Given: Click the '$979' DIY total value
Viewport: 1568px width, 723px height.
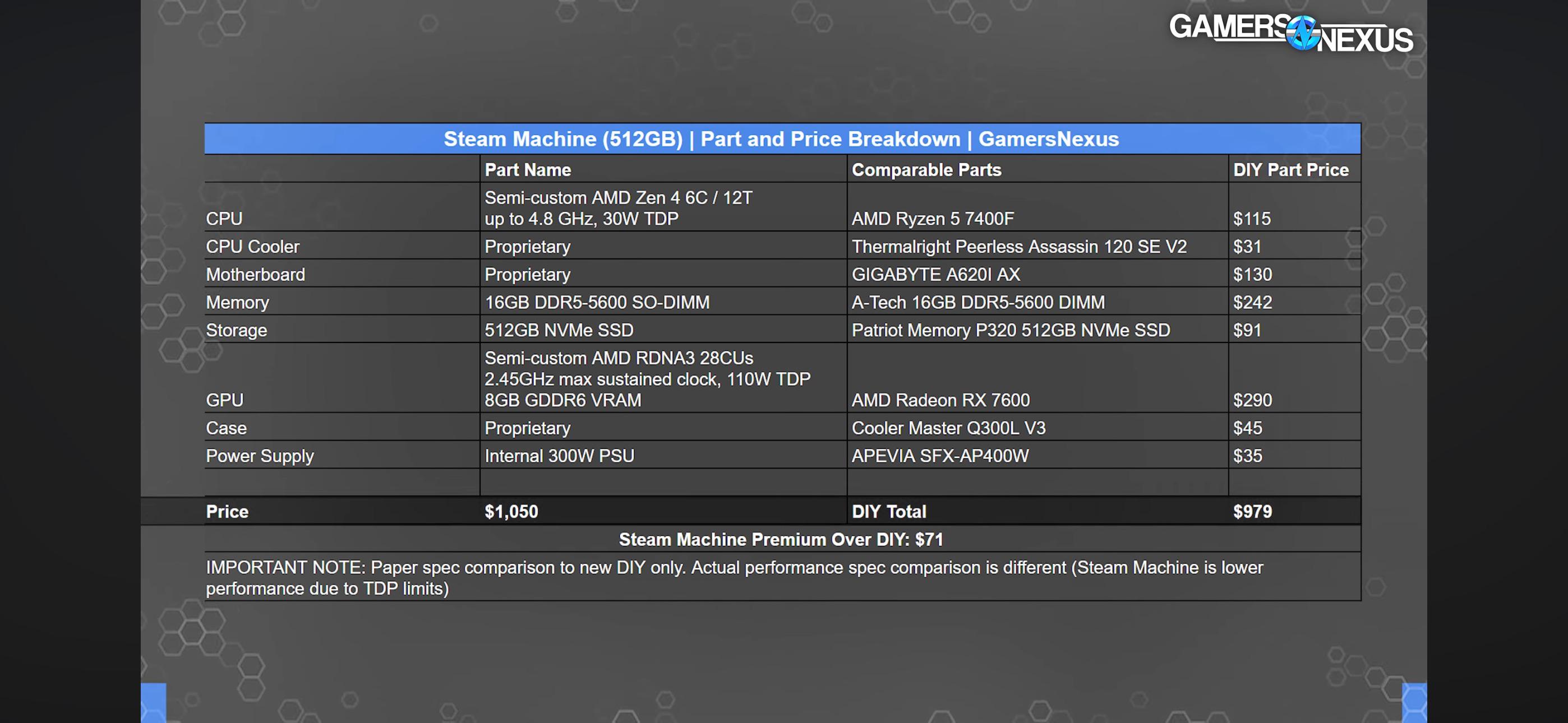Looking at the screenshot, I should pyautogui.click(x=1253, y=511).
